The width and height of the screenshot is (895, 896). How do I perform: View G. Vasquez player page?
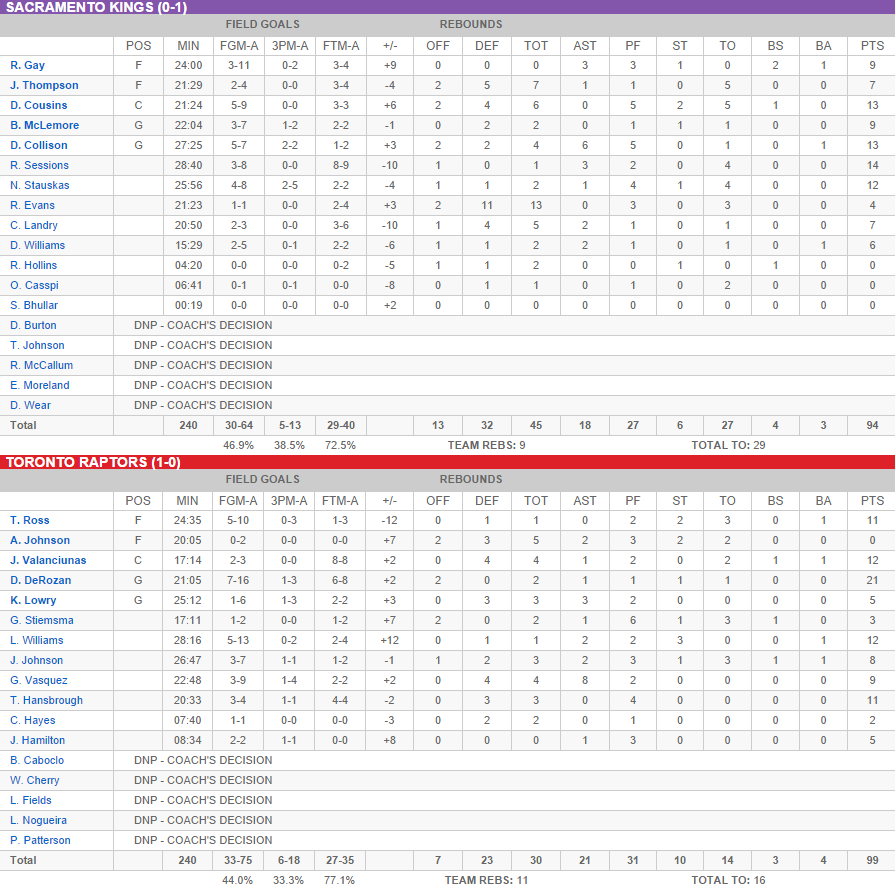click(x=39, y=680)
